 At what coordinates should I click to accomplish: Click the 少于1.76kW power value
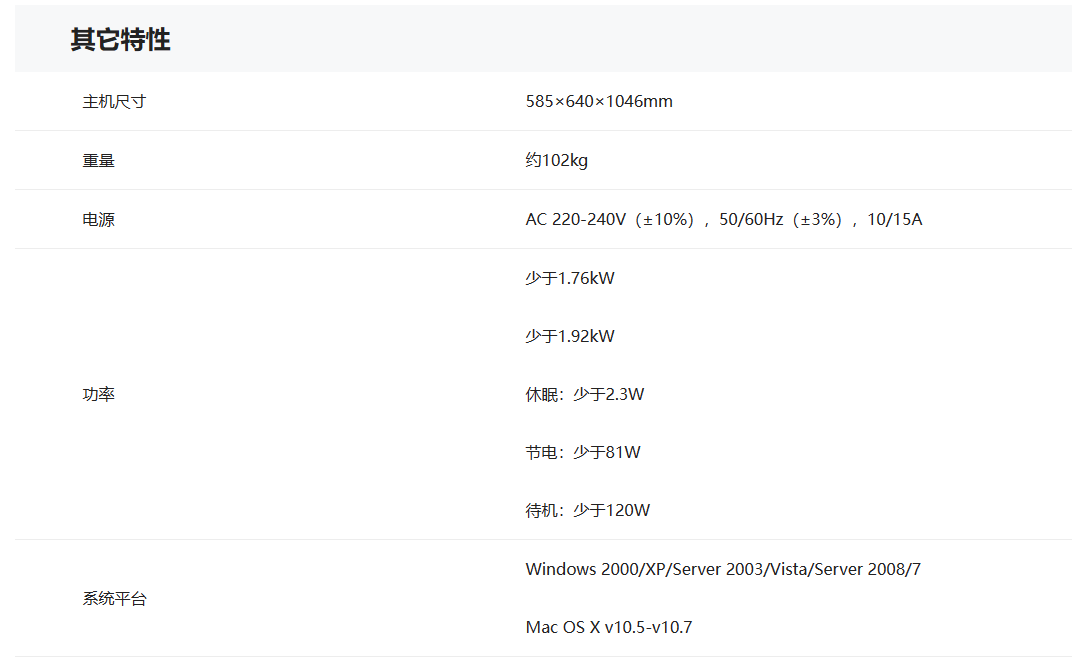pos(570,278)
